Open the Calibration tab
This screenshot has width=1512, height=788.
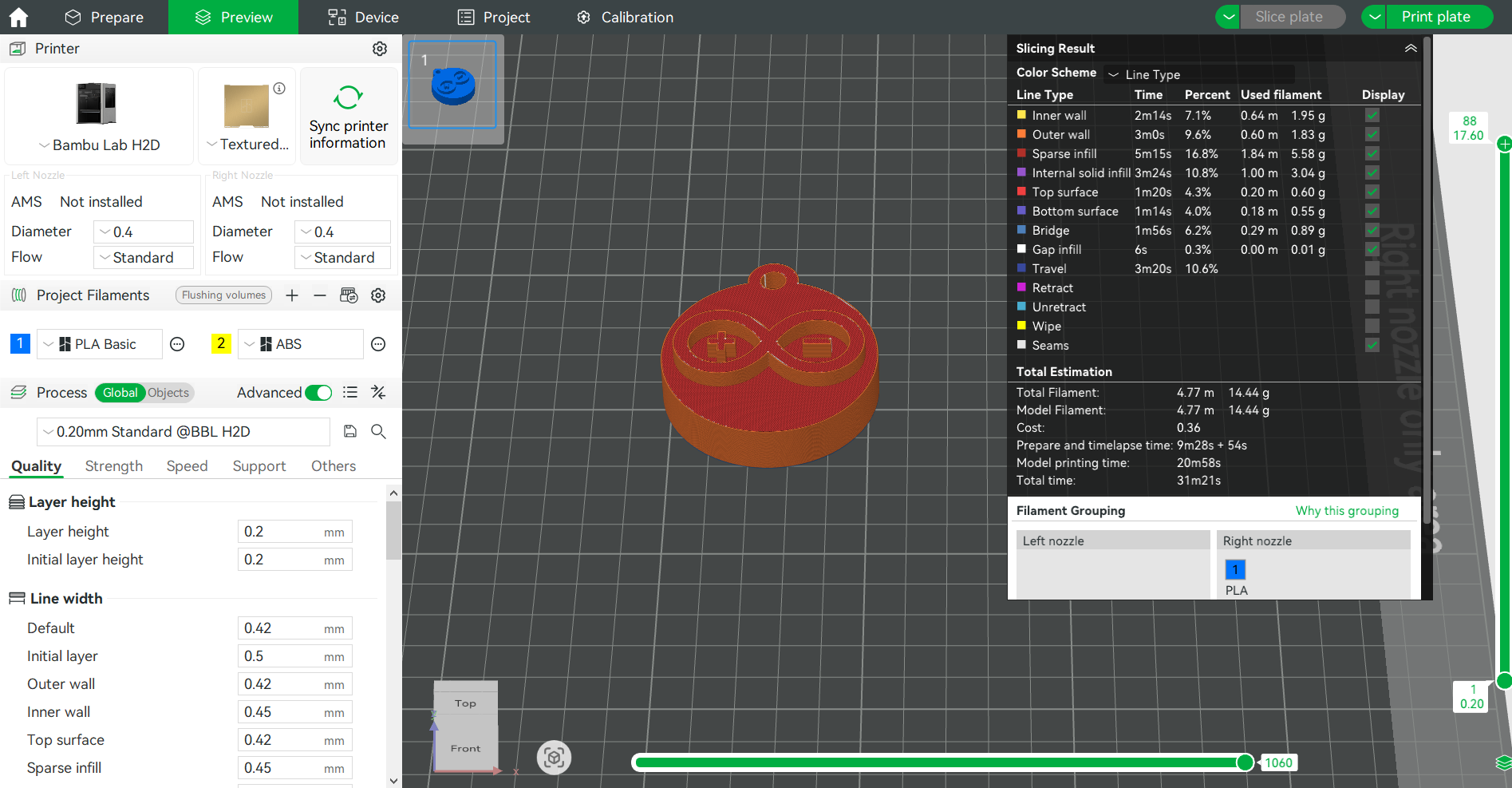click(x=625, y=17)
